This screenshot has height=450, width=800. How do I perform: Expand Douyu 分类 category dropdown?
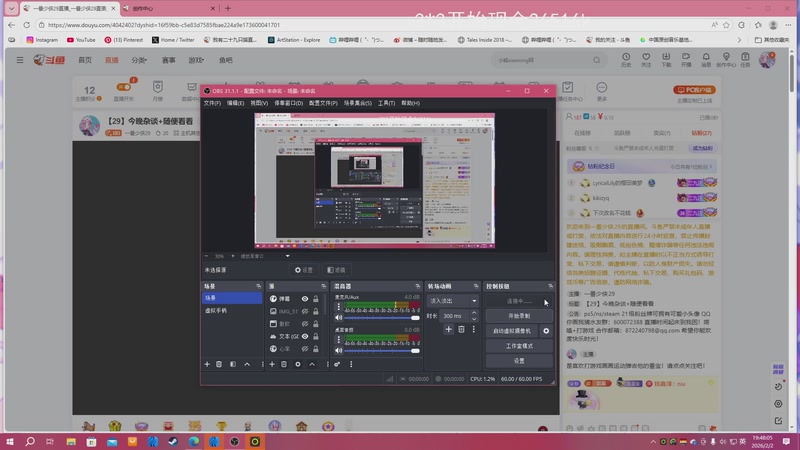click(x=139, y=60)
